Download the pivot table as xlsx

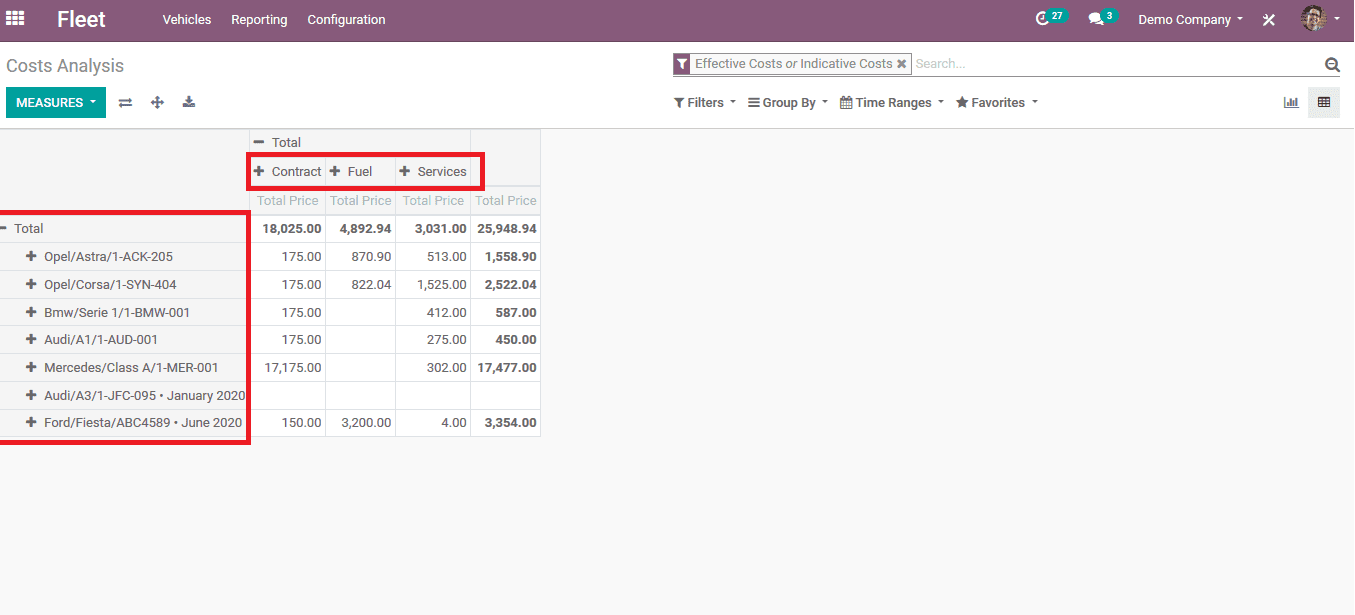[189, 103]
